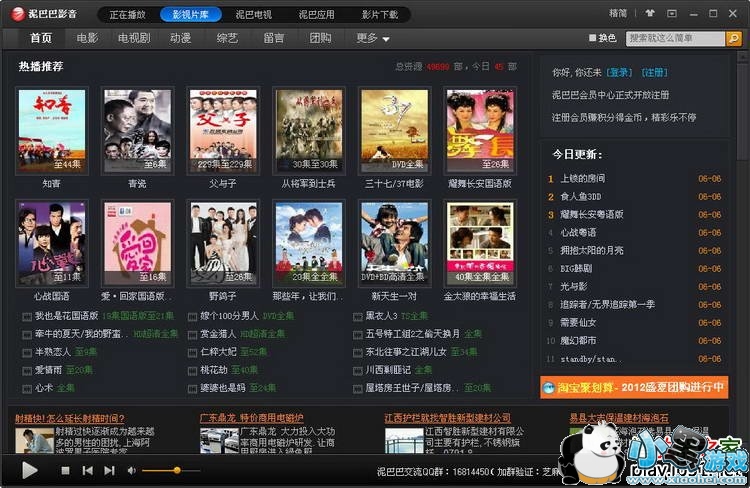This screenshot has height=488, width=750.
Task: Open 拥抱太阳的月亮 in today's updates
Action: pos(592,250)
